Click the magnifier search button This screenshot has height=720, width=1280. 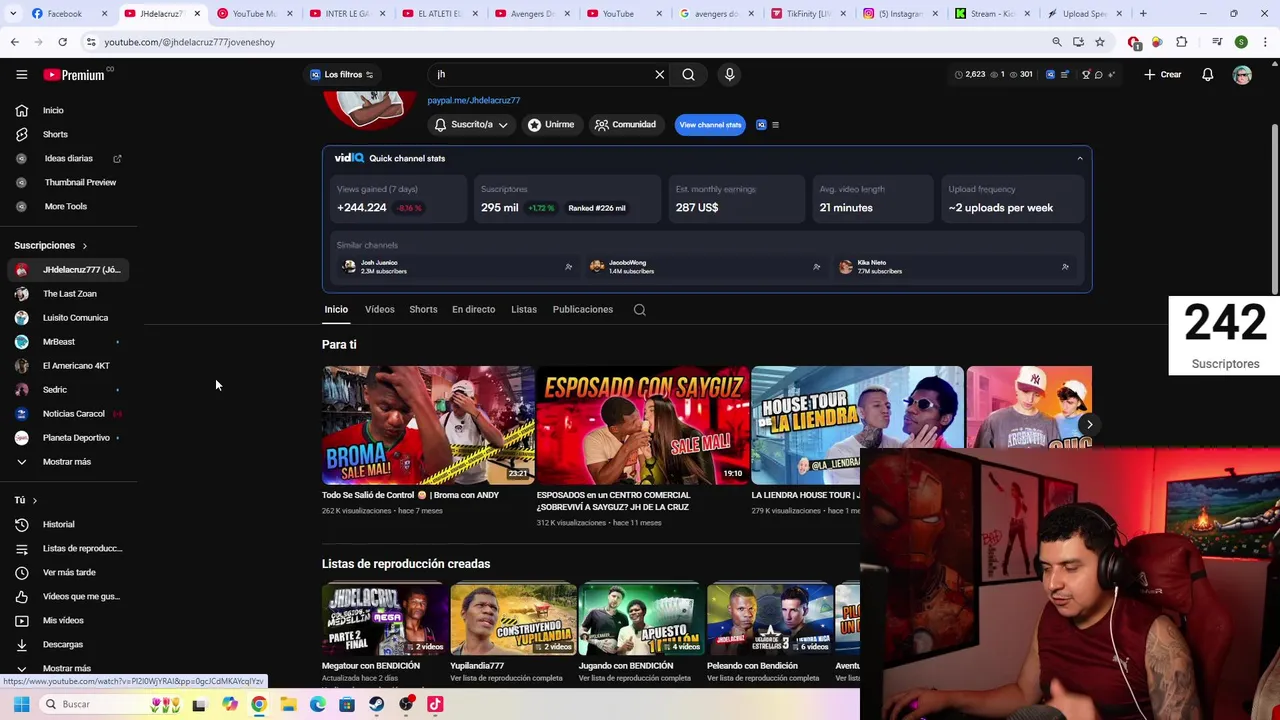688,74
